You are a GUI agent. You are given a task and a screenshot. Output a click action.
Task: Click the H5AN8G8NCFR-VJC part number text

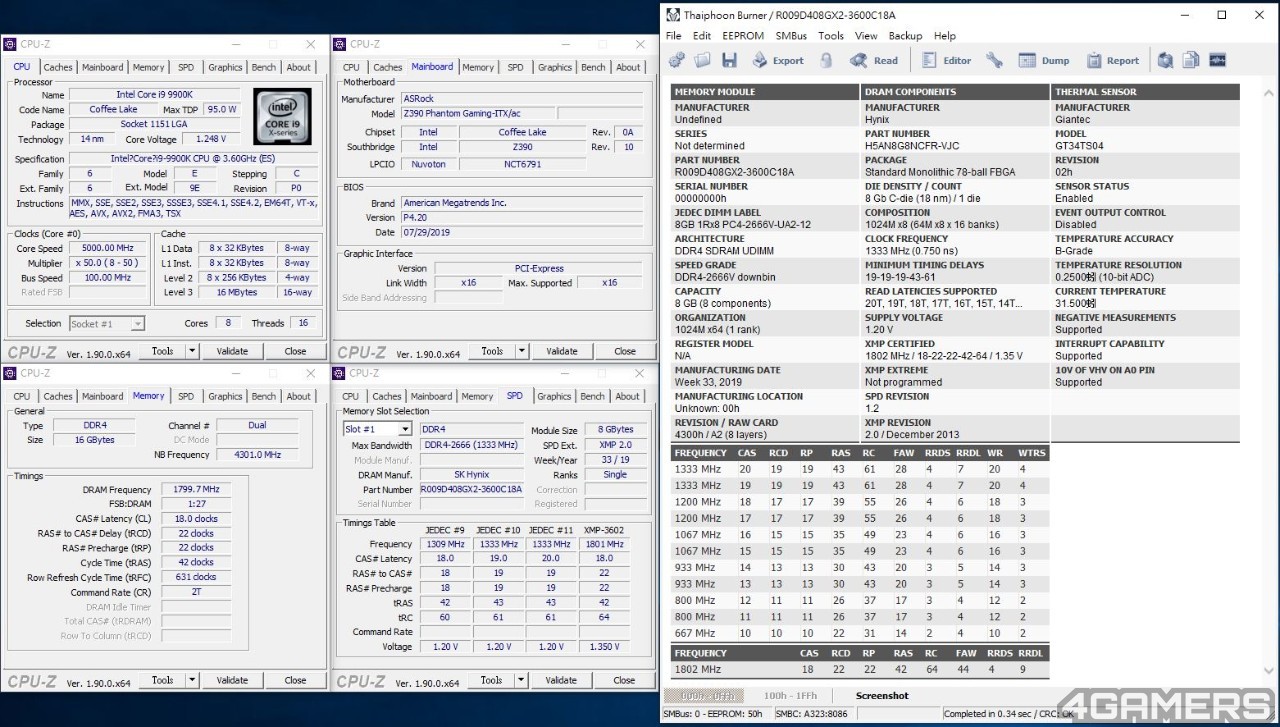click(912, 146)
